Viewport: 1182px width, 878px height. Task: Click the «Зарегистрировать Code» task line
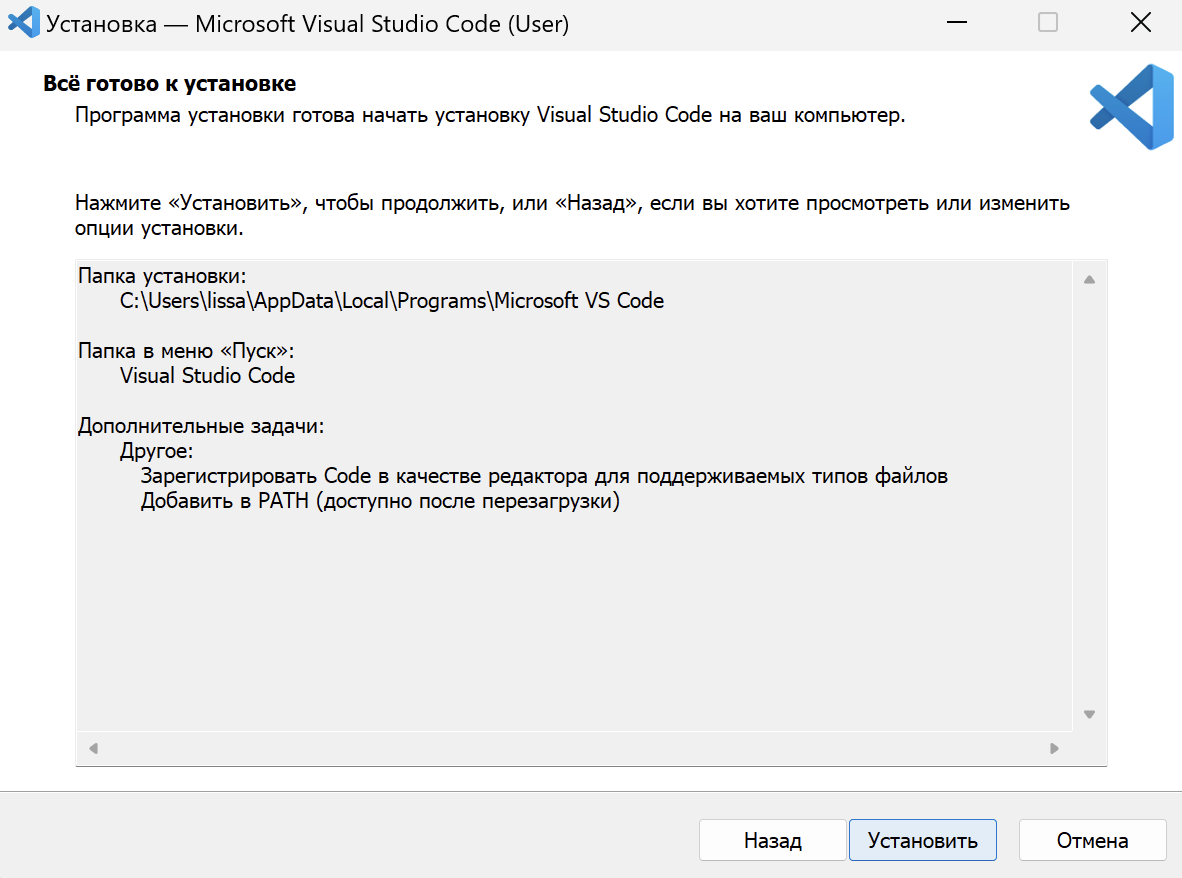pos(544,476)
